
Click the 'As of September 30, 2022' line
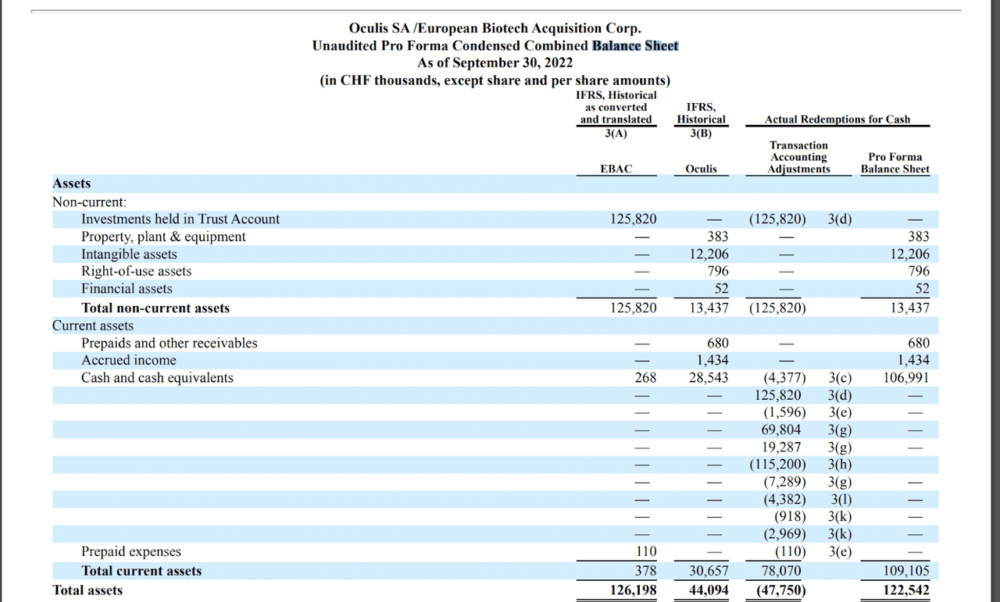coord(495,63)
